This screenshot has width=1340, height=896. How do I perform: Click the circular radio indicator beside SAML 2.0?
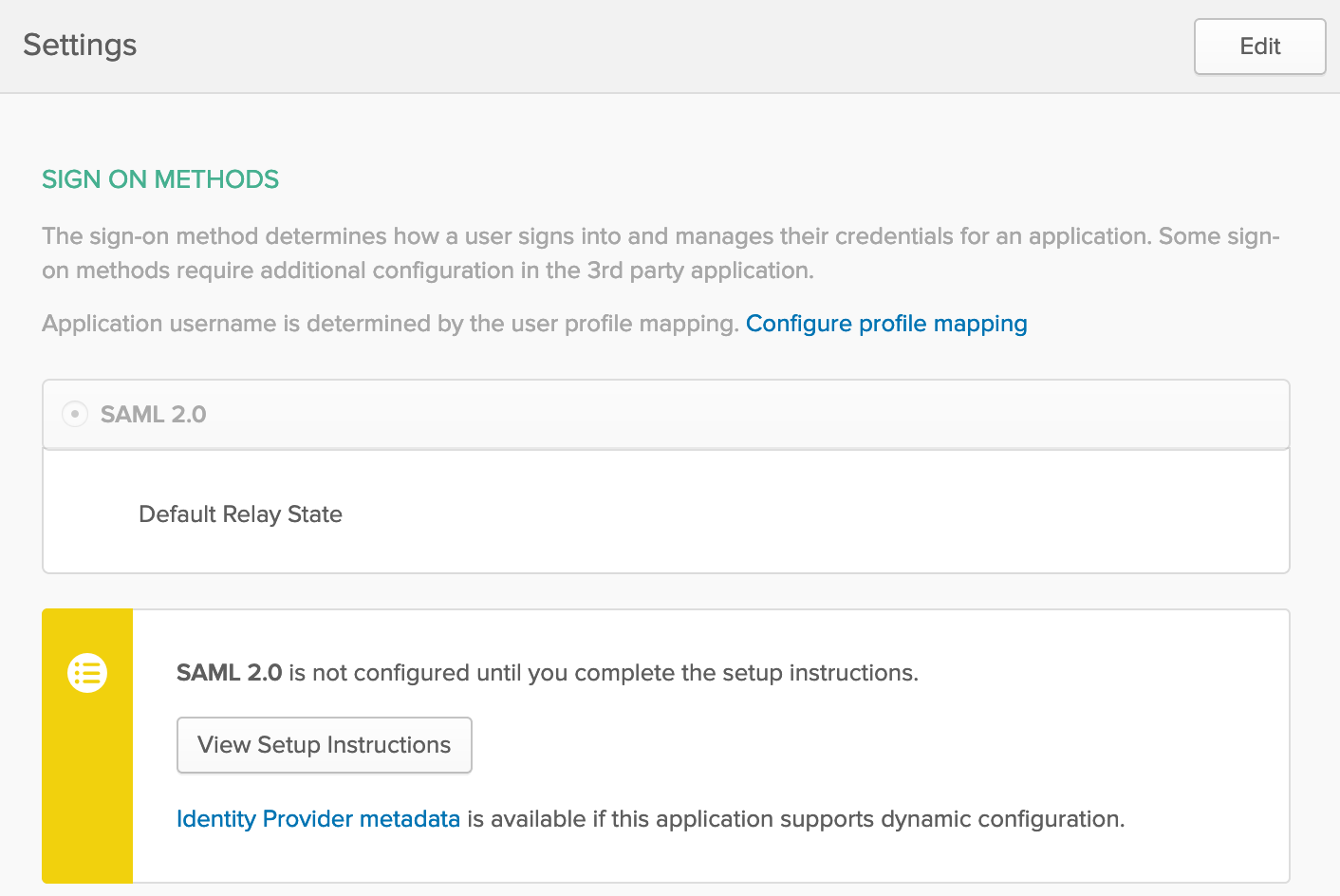[75, 414]
